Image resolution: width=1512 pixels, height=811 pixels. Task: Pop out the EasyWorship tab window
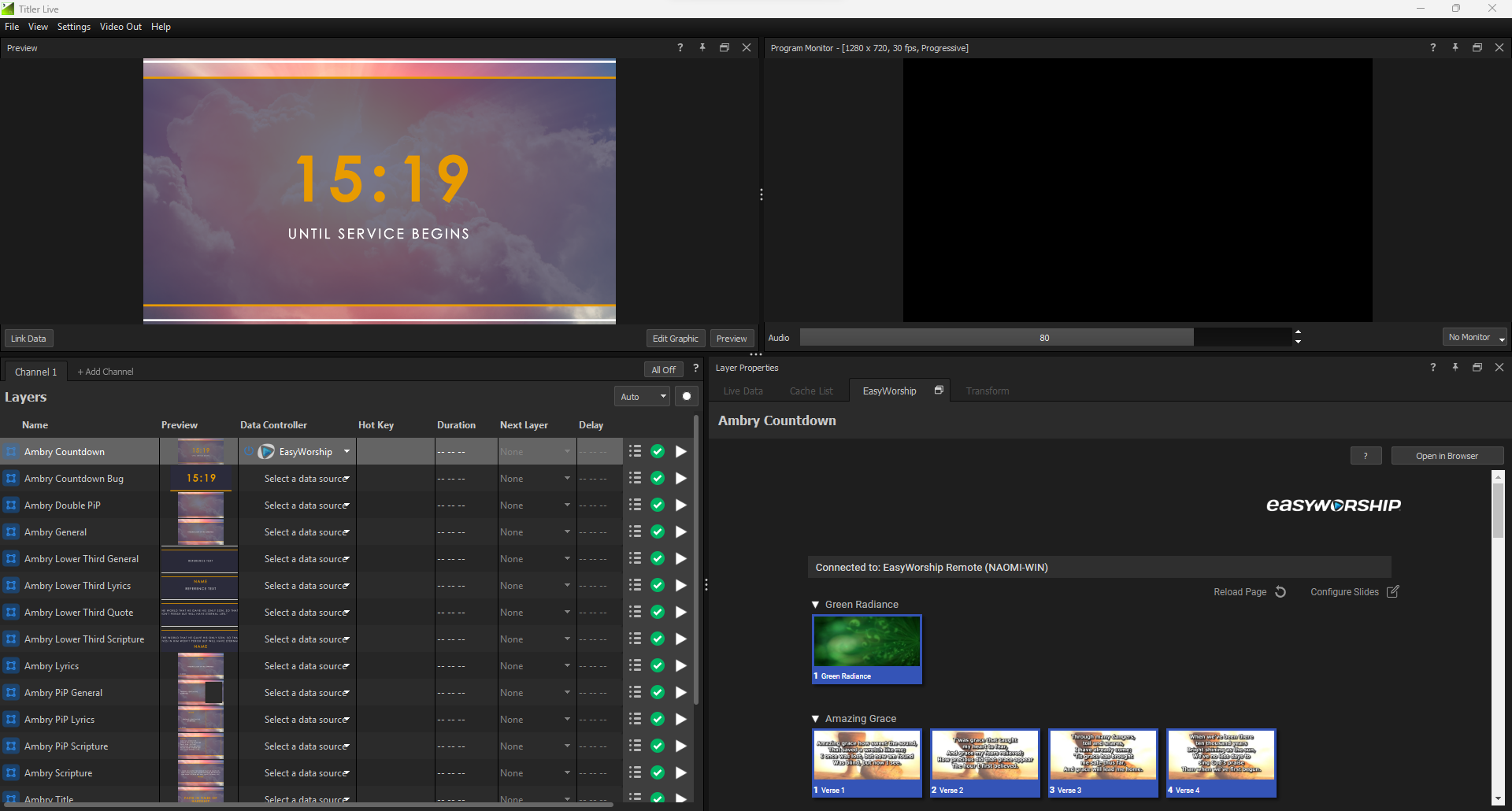pyautogui.click(x=939, y=391)
